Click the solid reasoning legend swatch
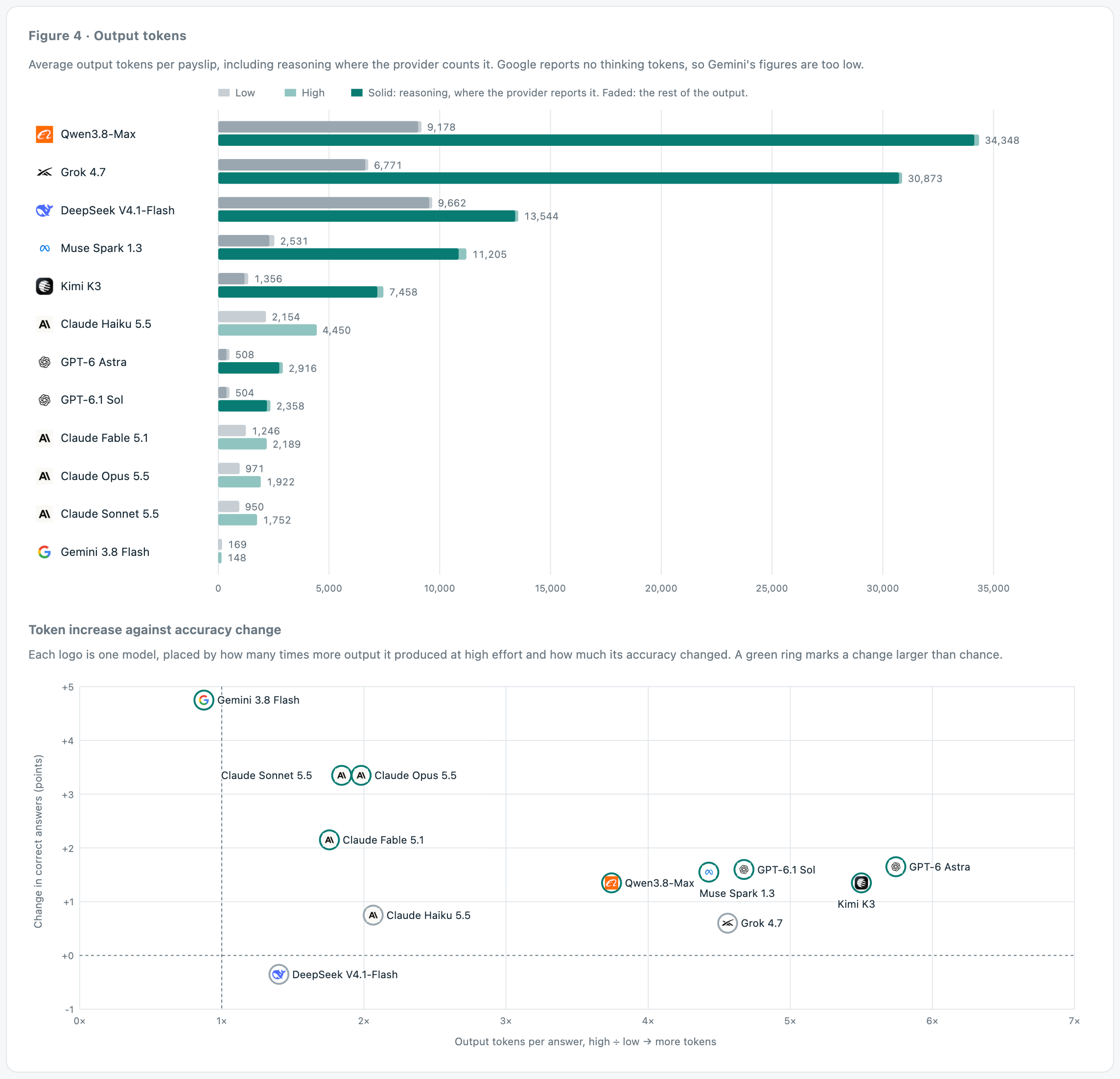The image size is (1120, 1079). [356, 92]
